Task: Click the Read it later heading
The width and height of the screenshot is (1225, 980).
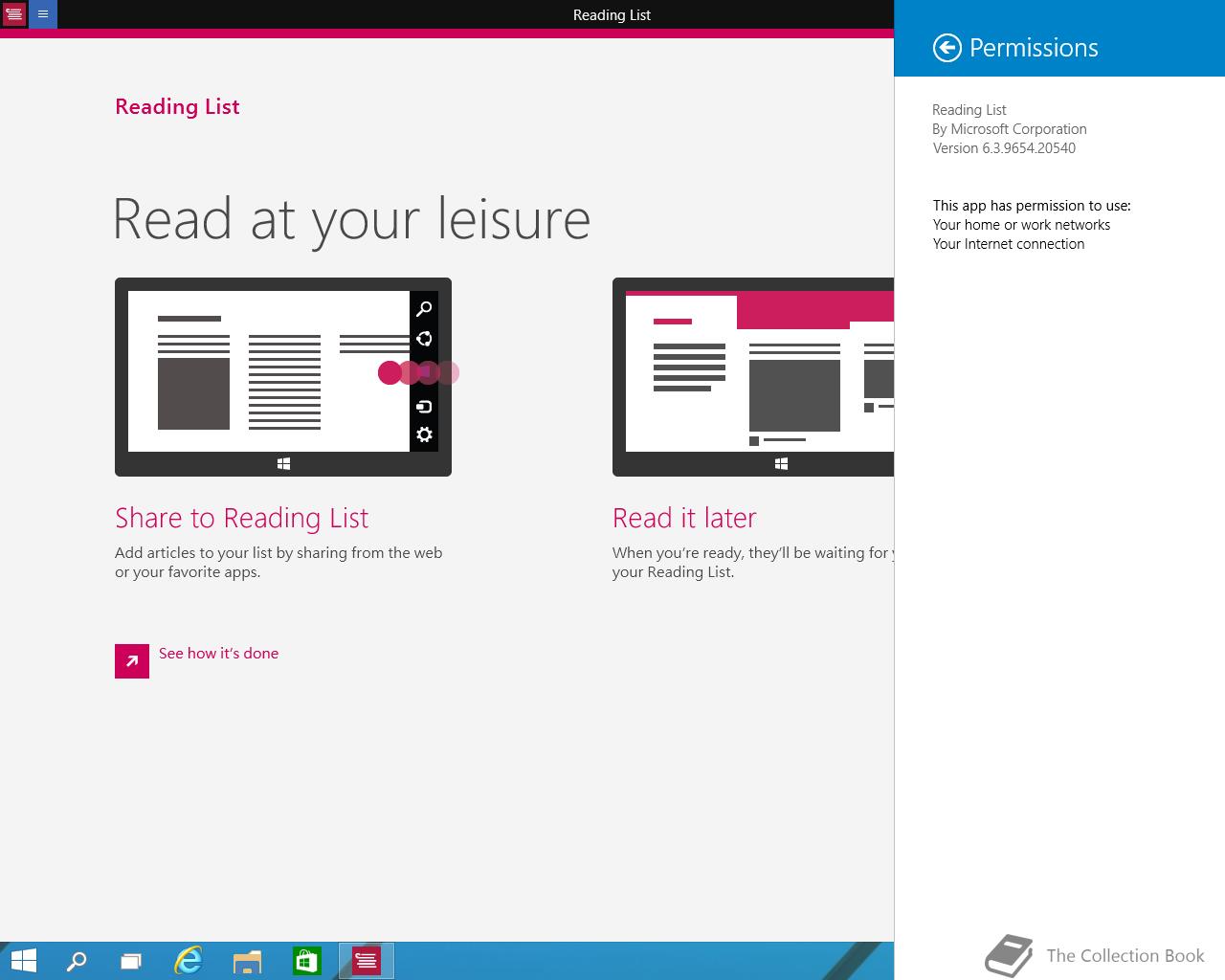Action: tap(684, 518)
